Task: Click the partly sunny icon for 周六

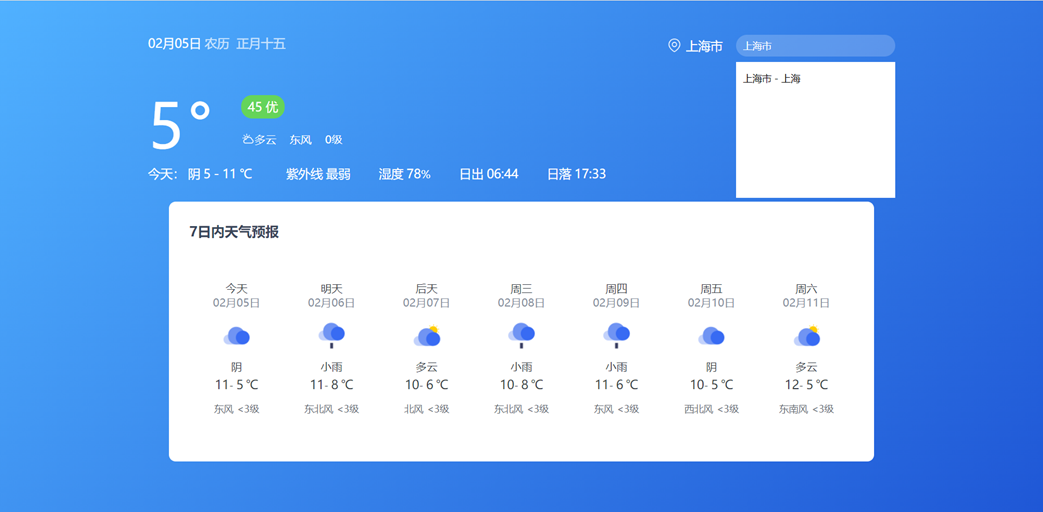Action: (x=807, y=336)
